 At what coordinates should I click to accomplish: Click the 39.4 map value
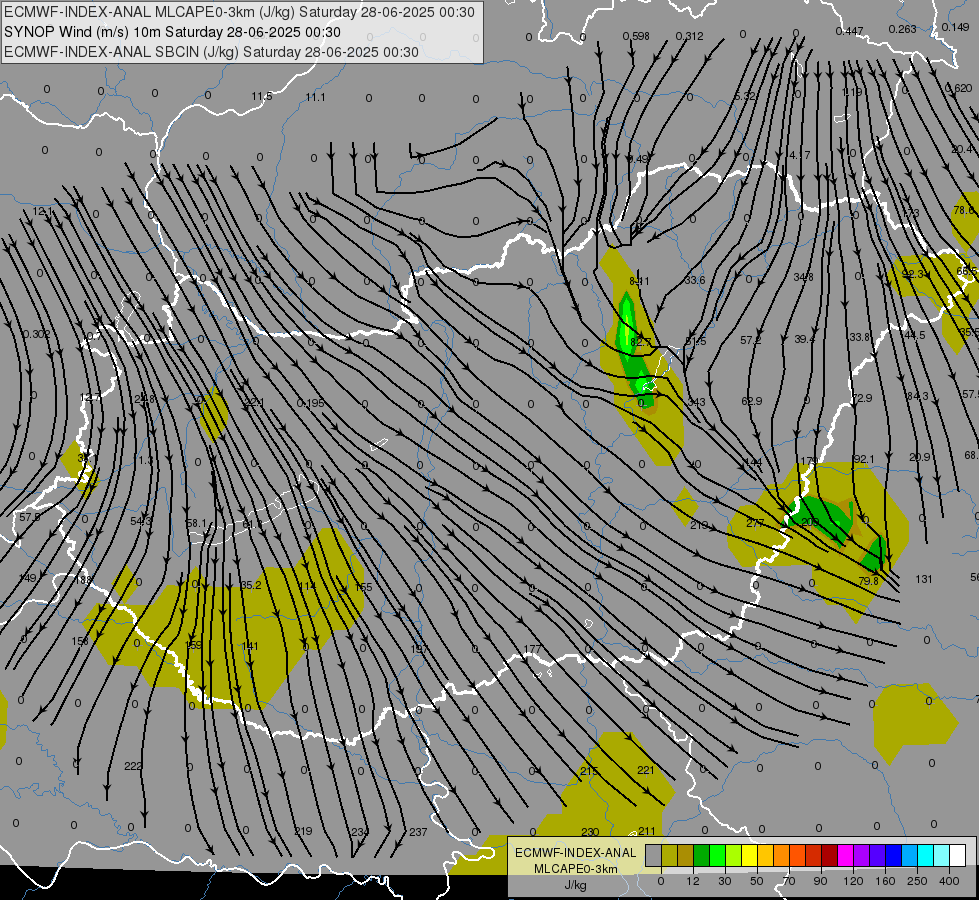[805, 339]
